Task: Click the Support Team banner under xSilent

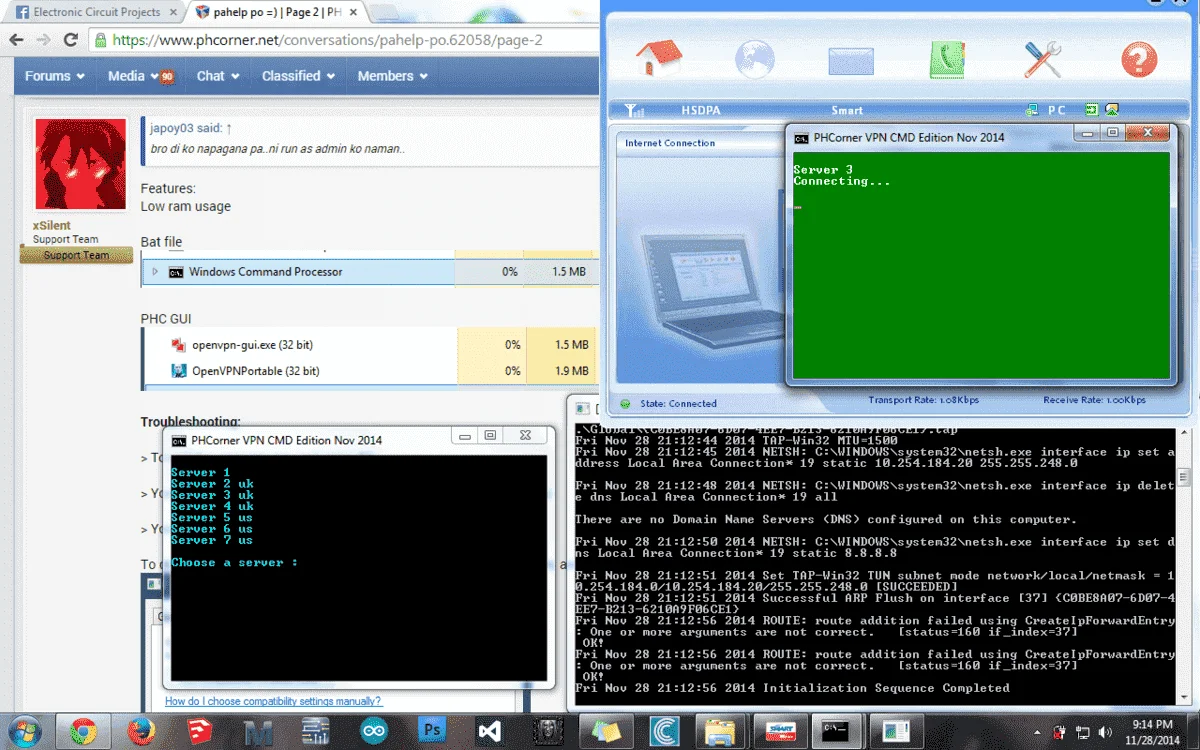Action: [76, 255]
